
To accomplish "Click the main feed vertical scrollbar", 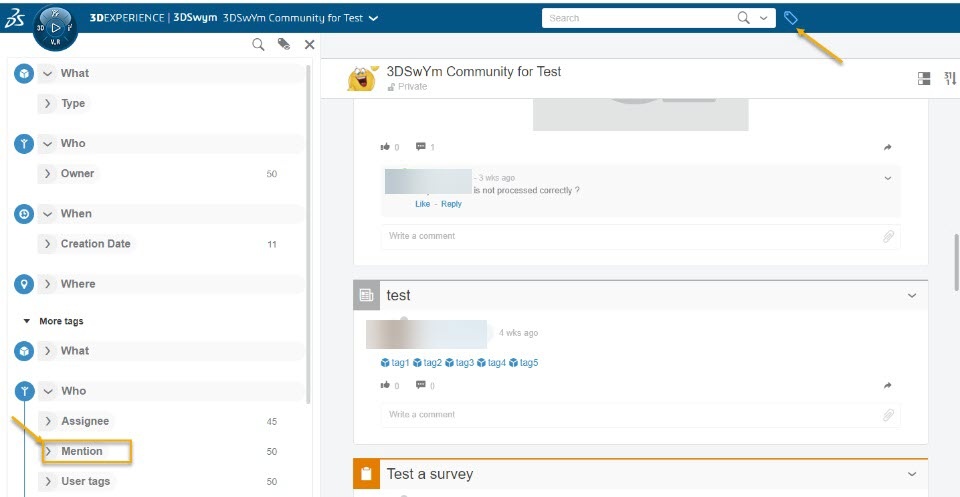I will [956, 263].
